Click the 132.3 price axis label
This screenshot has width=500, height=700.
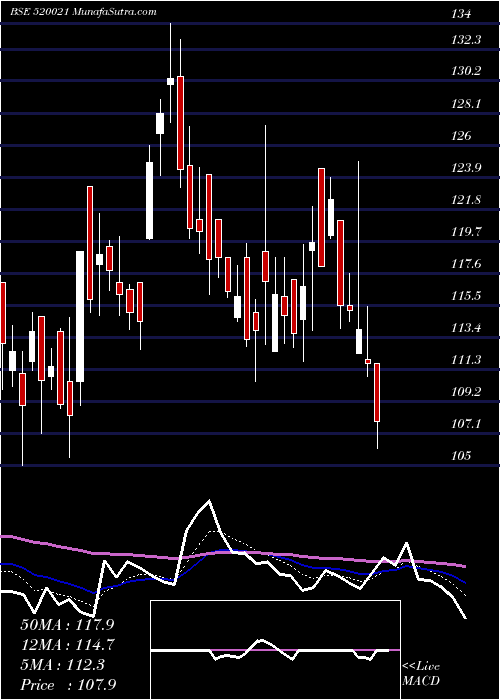(467, 40)
